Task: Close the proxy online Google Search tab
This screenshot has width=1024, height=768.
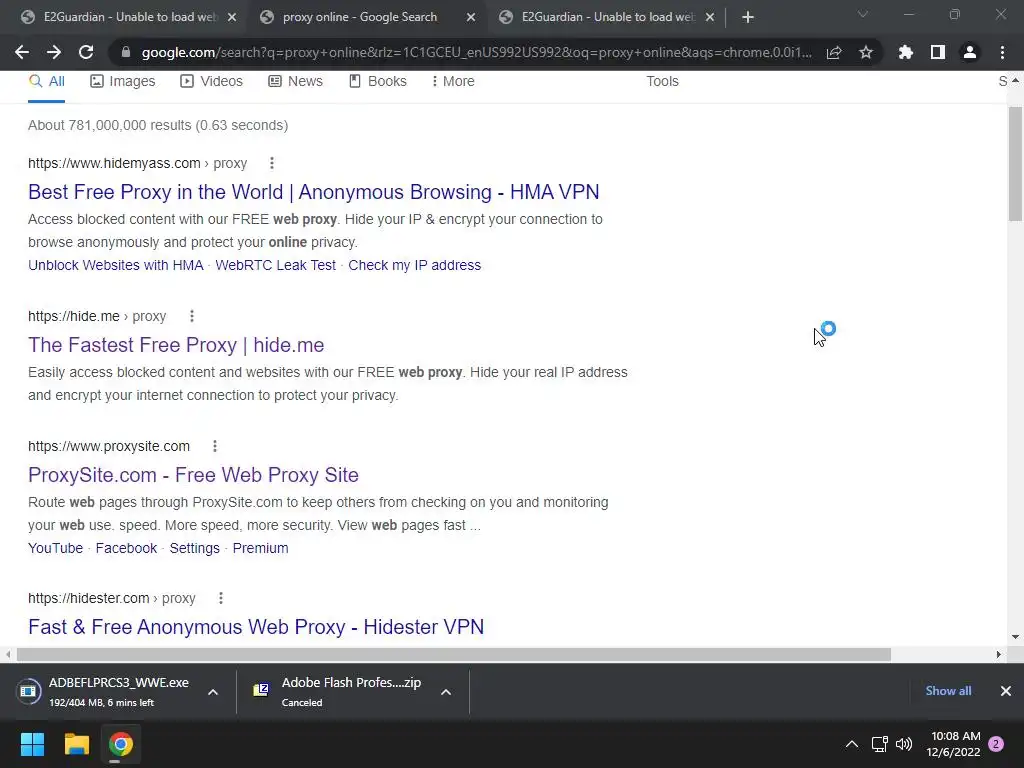Action: (x=471, y=17)
